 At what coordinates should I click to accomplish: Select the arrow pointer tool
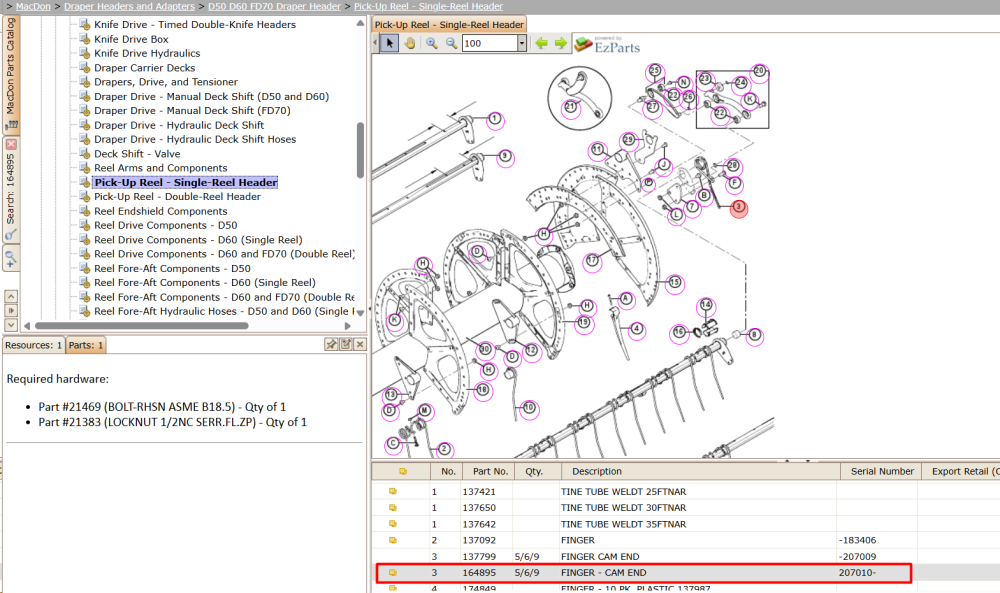389,43
